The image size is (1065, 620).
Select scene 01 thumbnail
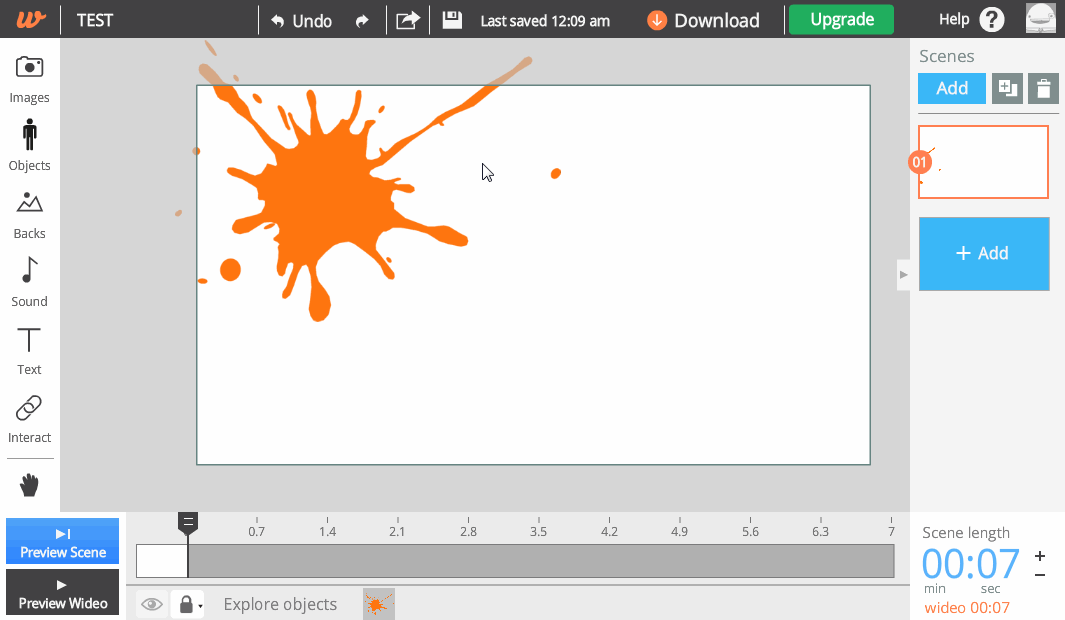pos(983,162)
